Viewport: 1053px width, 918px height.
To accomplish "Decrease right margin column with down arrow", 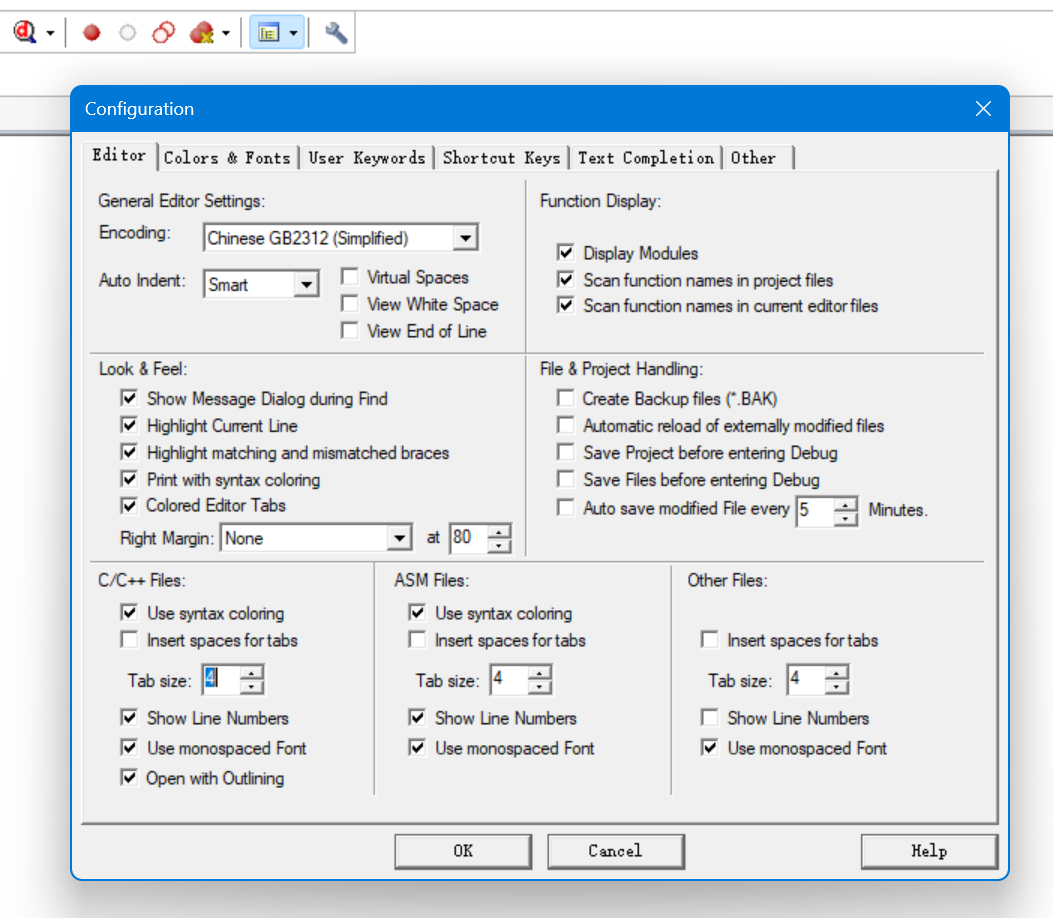I will (x=499, y=545).
